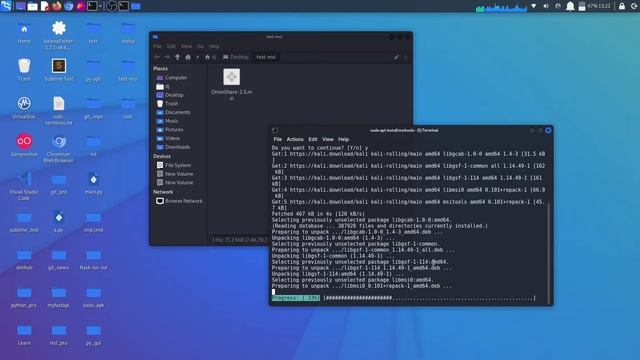Image resolution: width=640 pixels, height=360 pixels.
Task: Click the volume speaker icon in the tray
Action: click(546, 6)
